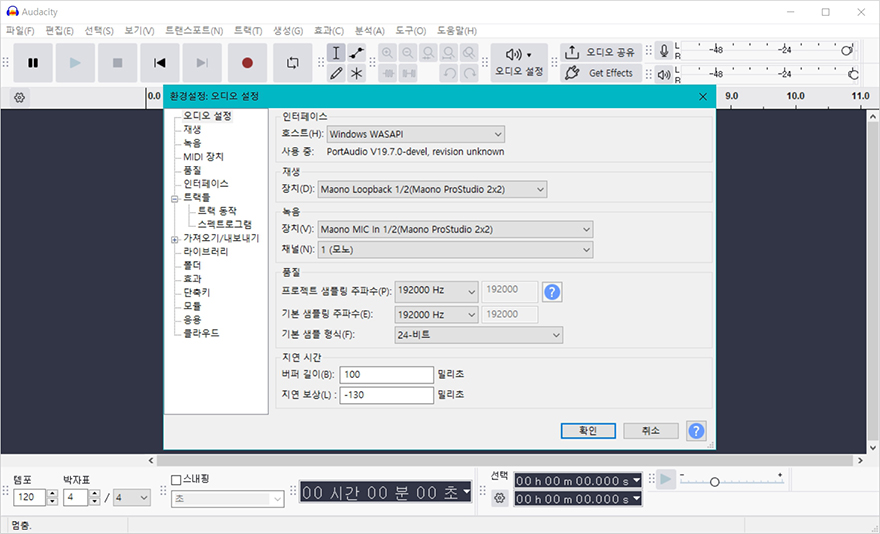Click Trim audio outside selection icon
Viewport: 880px width, 534px height.
pos(387,73)
